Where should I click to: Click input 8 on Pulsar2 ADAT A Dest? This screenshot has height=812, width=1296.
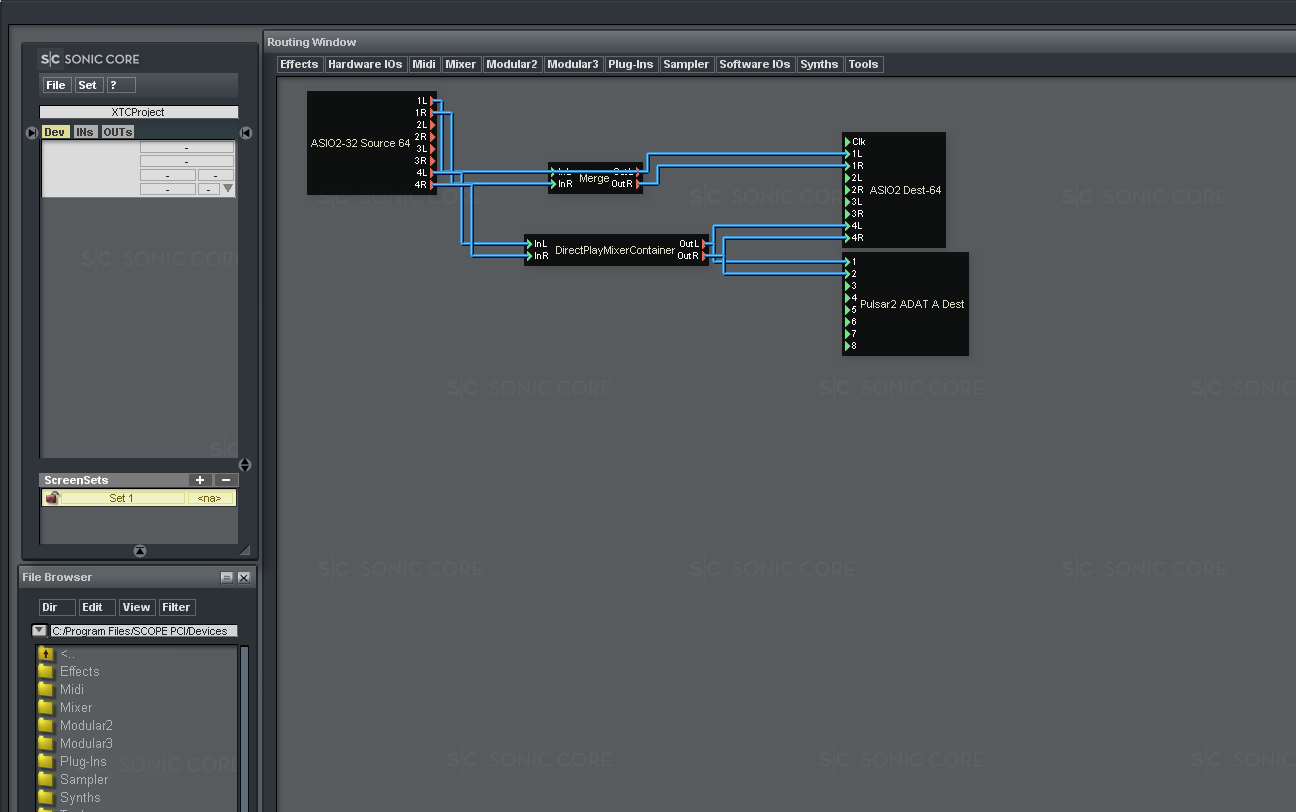click(x=848, y=346)
